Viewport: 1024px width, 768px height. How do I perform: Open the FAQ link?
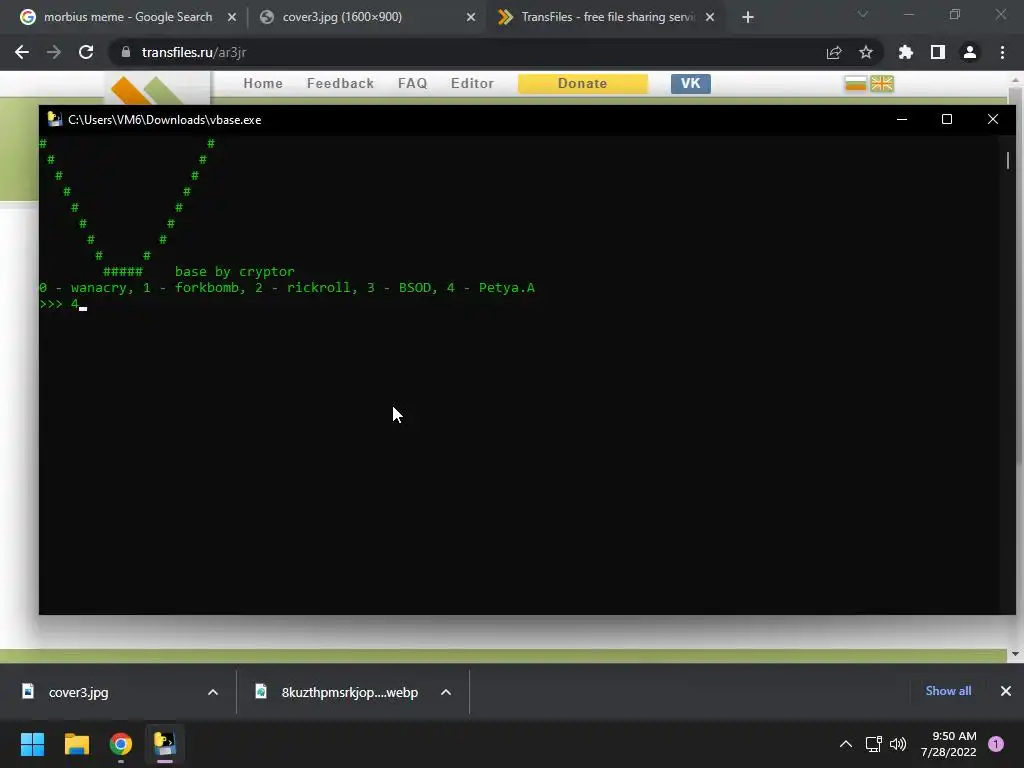click(413, 83)
